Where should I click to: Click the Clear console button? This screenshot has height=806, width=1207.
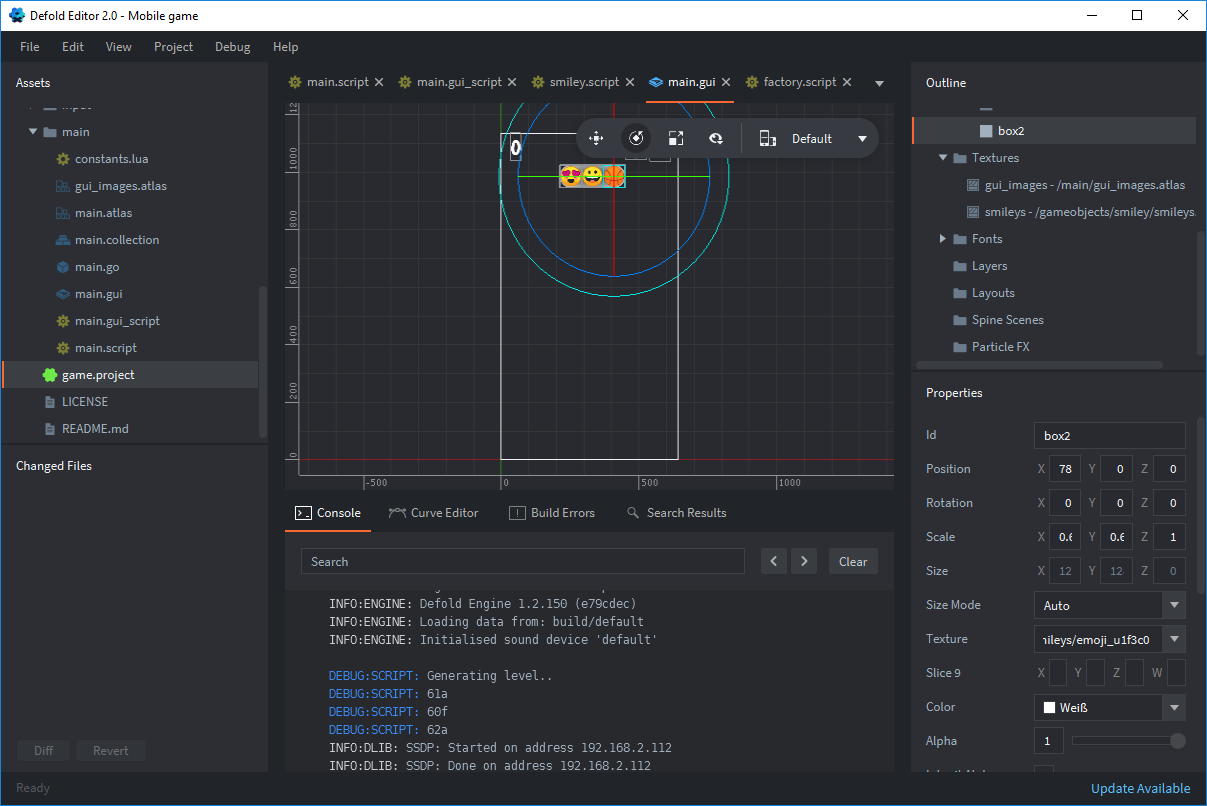(x=853, y=561)
